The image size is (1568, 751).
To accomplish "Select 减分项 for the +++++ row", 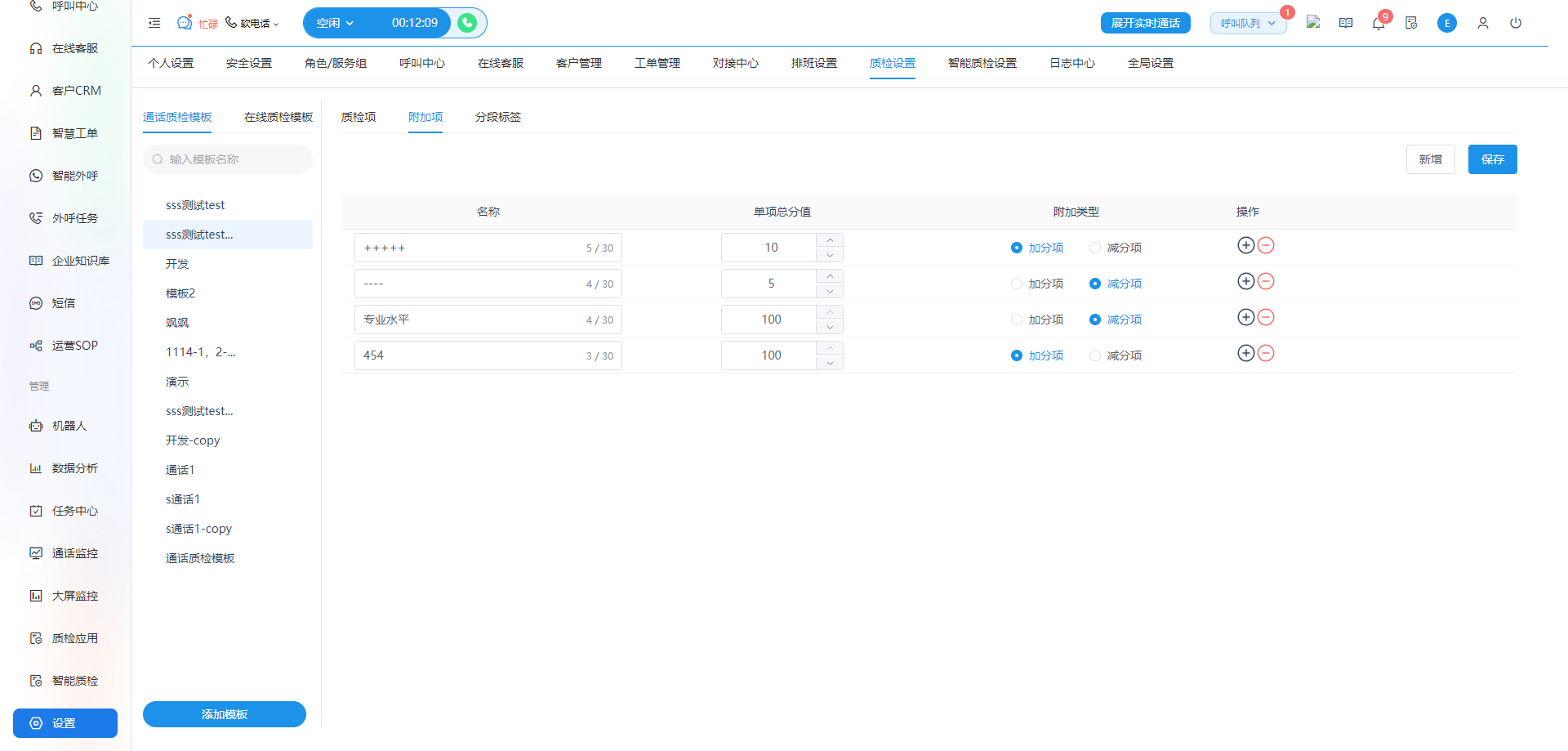I will pos(1116,248).
